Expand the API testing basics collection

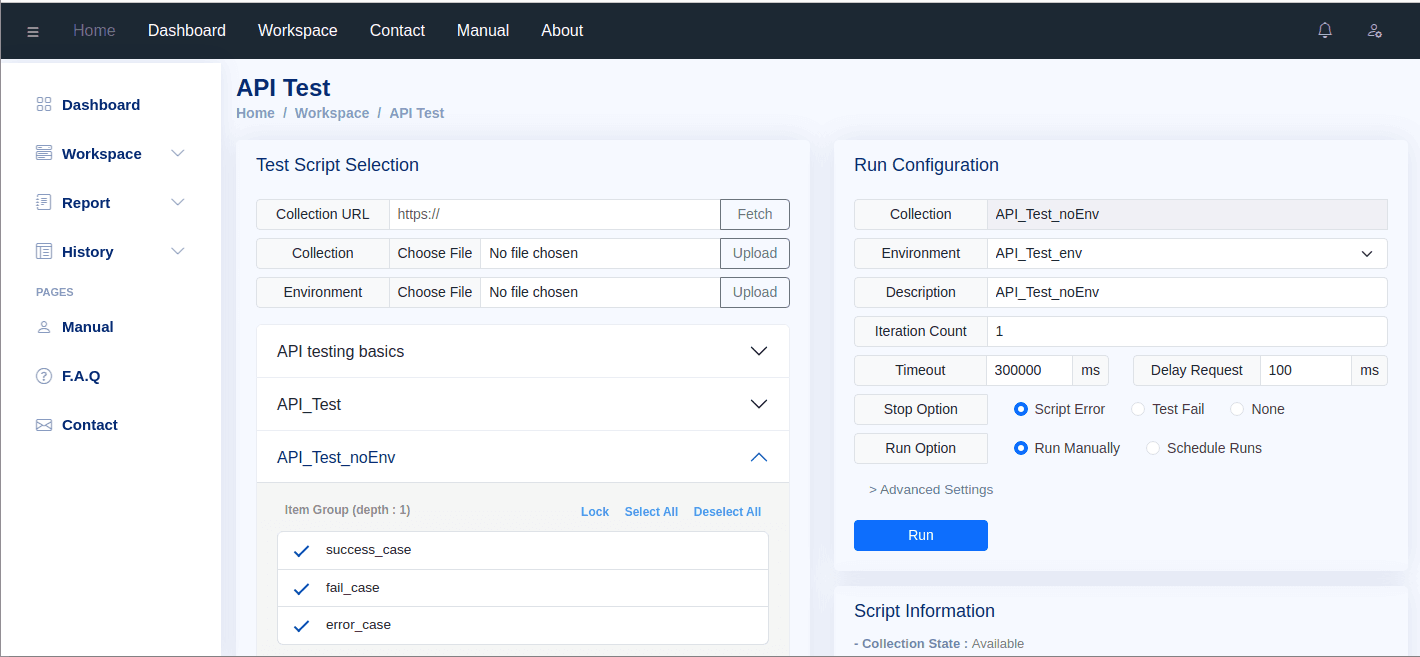coord(758,351)
